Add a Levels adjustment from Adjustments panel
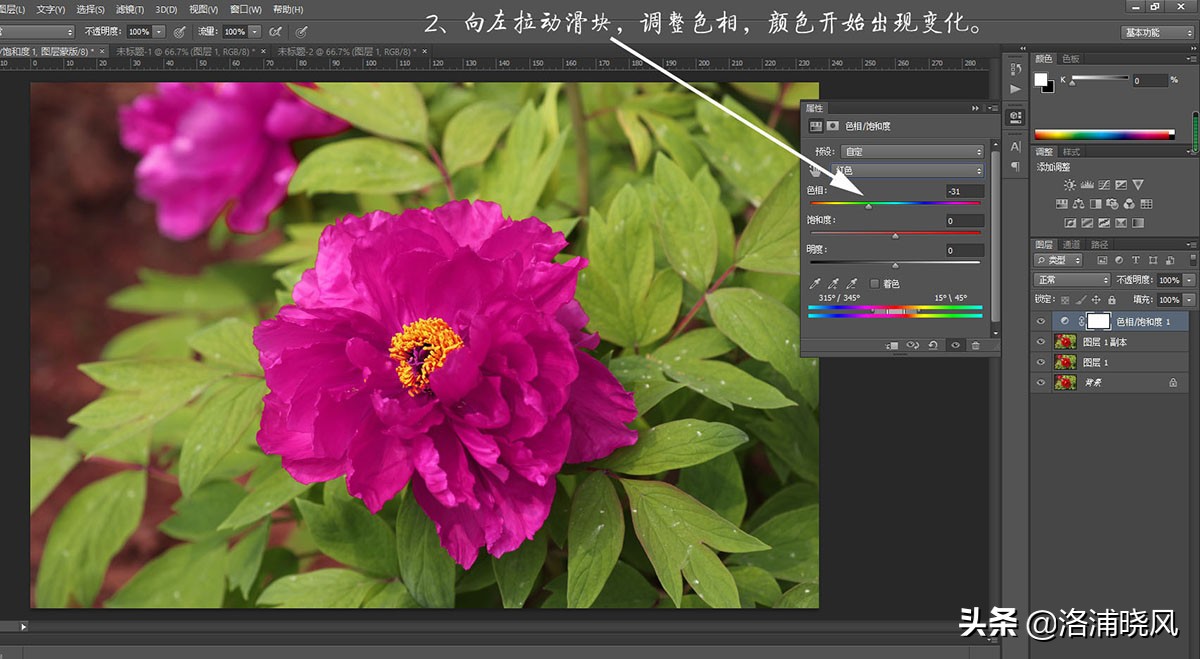Viewport: 1200px width, 659px height. pos(1087,185)
